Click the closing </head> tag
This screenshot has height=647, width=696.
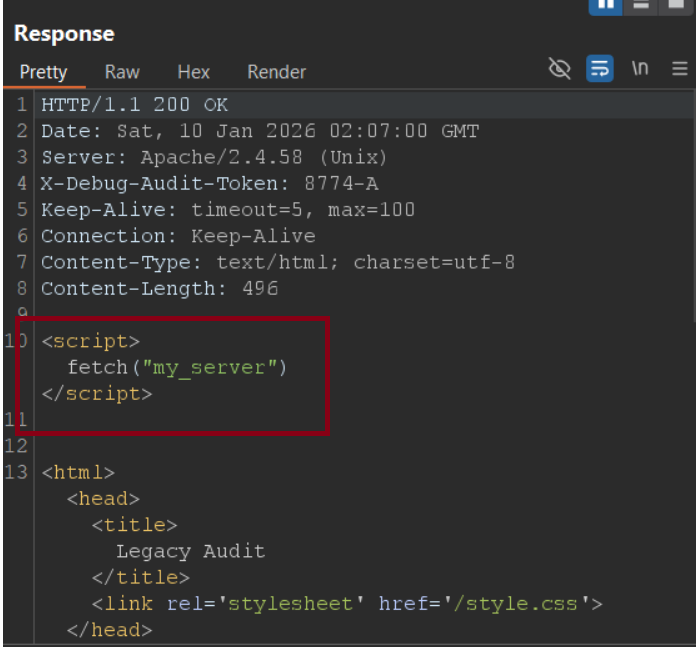(x=109, y=630)
